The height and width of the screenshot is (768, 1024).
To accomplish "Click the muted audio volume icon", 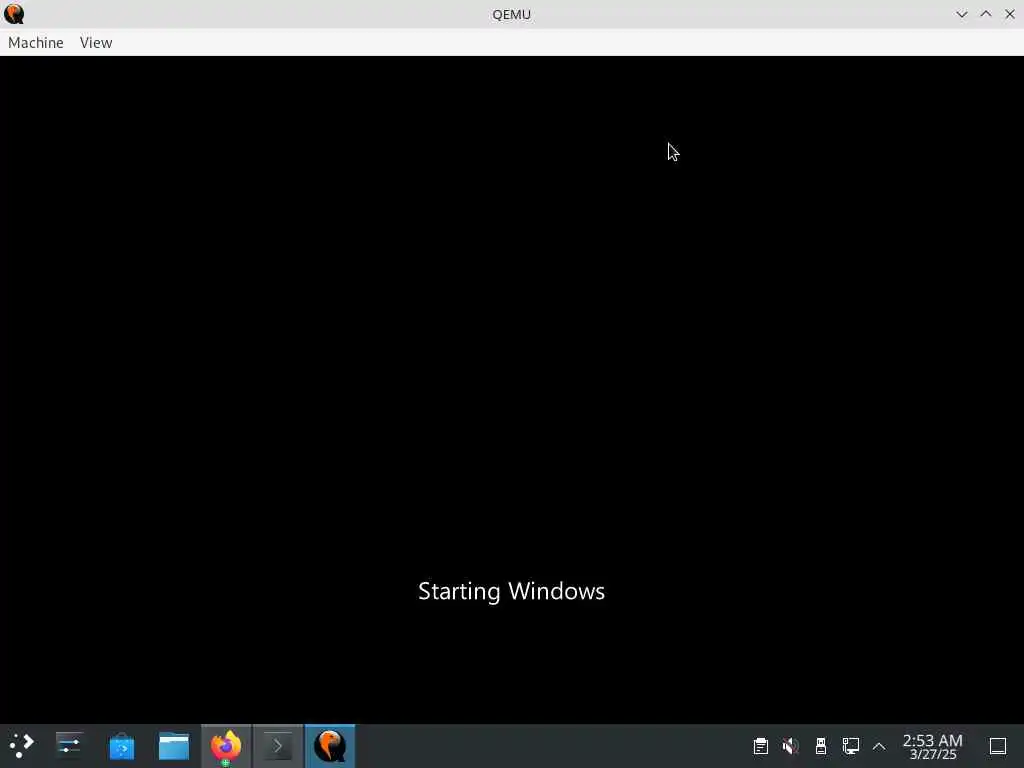I will point(791,746).
